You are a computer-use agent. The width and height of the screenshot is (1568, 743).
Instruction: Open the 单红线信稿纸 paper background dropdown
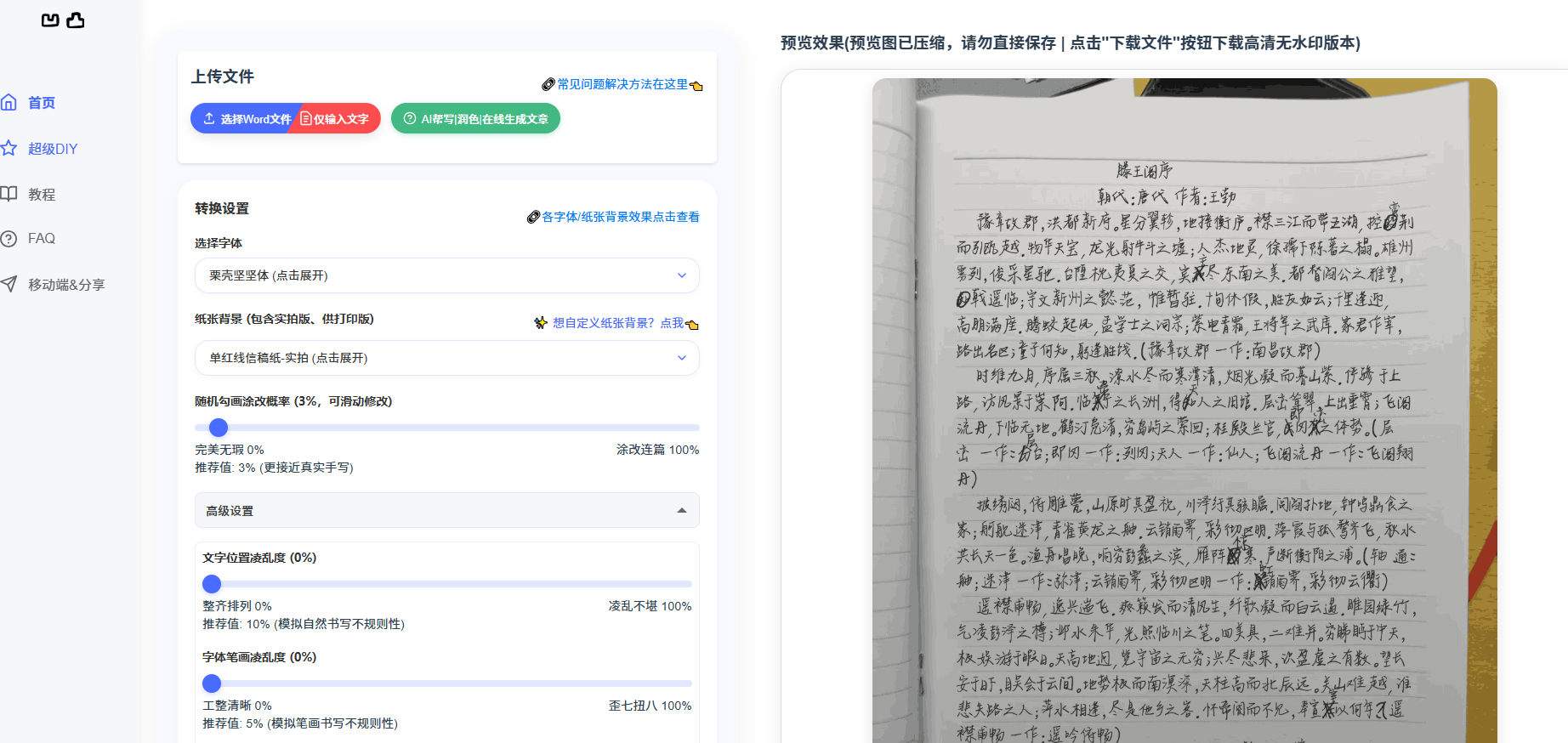coord(446,358)
